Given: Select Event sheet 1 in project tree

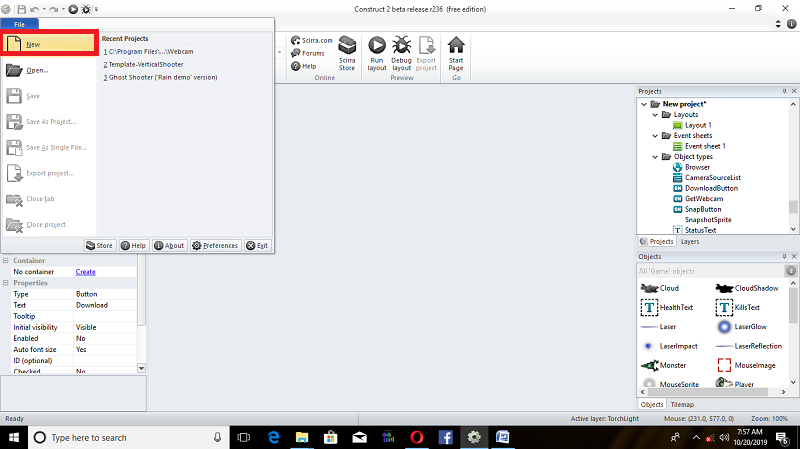Looking at the screenshot, I should pyautogui.click(x=699, y=146).
